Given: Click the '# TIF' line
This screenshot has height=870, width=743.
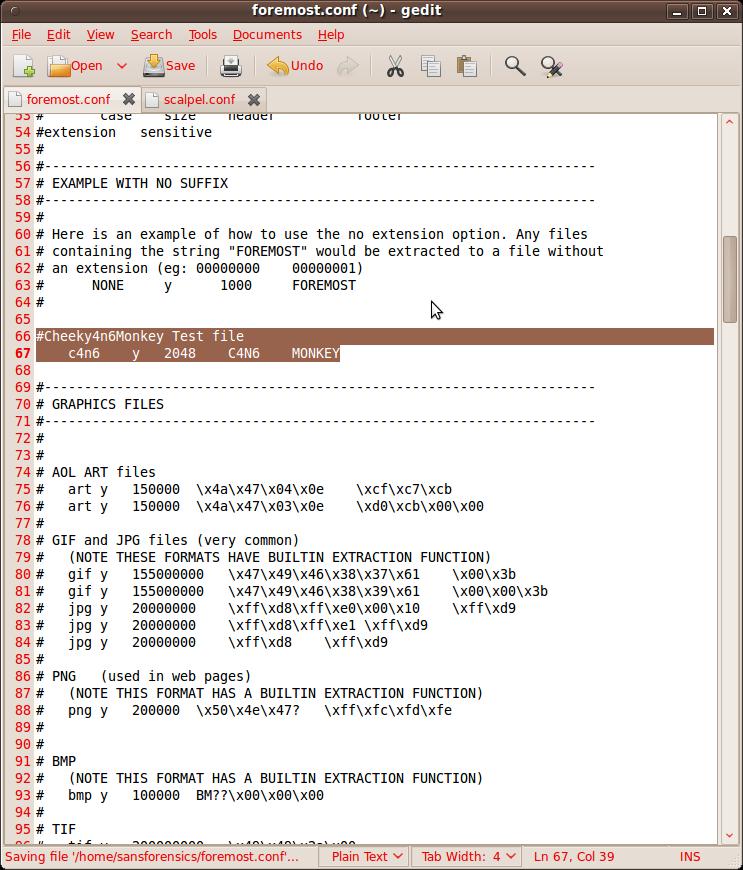Looking at the screenshot, I should (x=56, y=829).
